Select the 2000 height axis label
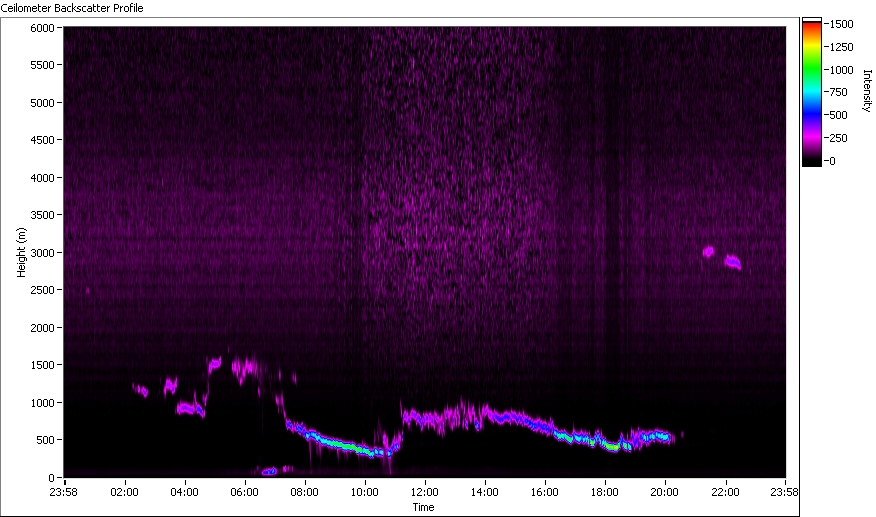The image size is (876, 517). pos(42,328)
